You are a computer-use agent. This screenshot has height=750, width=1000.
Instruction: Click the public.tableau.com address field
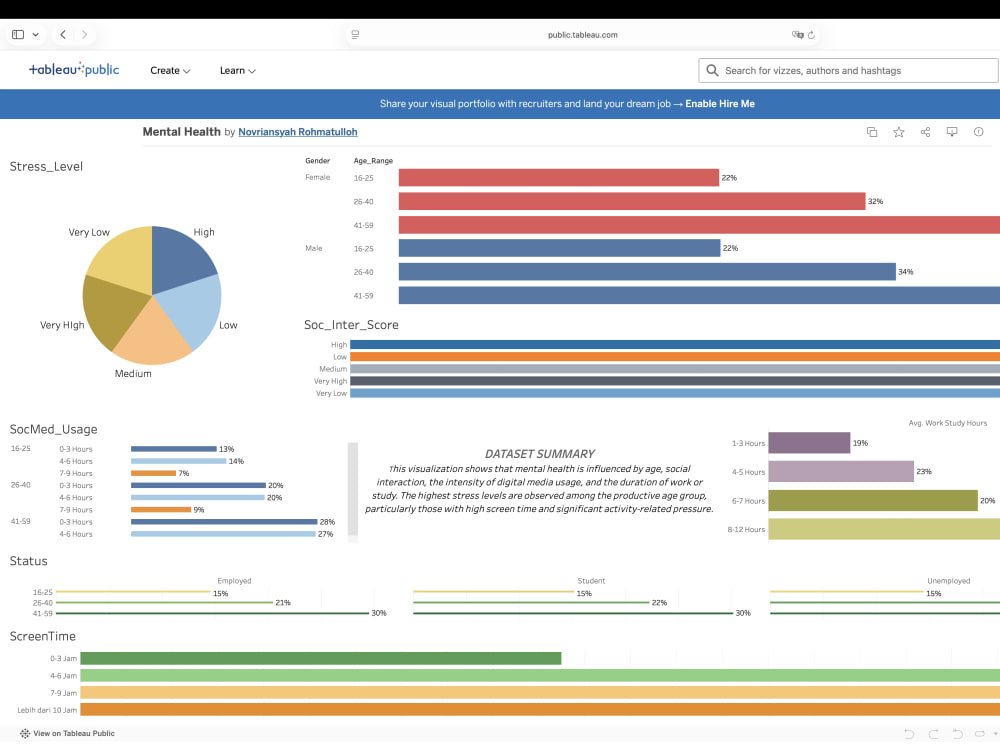[x=582, y=35]
